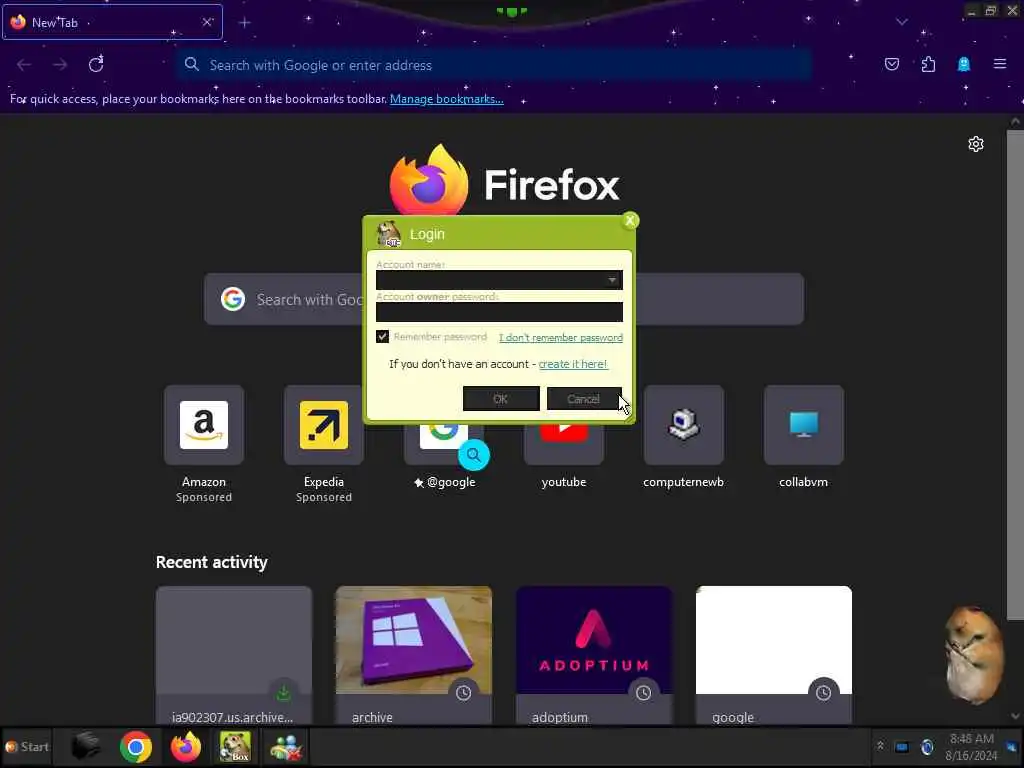The width and height of the screenshot is (1024, 768).
Task: Focus the Search with Google address bar
Action: [494, 65]
